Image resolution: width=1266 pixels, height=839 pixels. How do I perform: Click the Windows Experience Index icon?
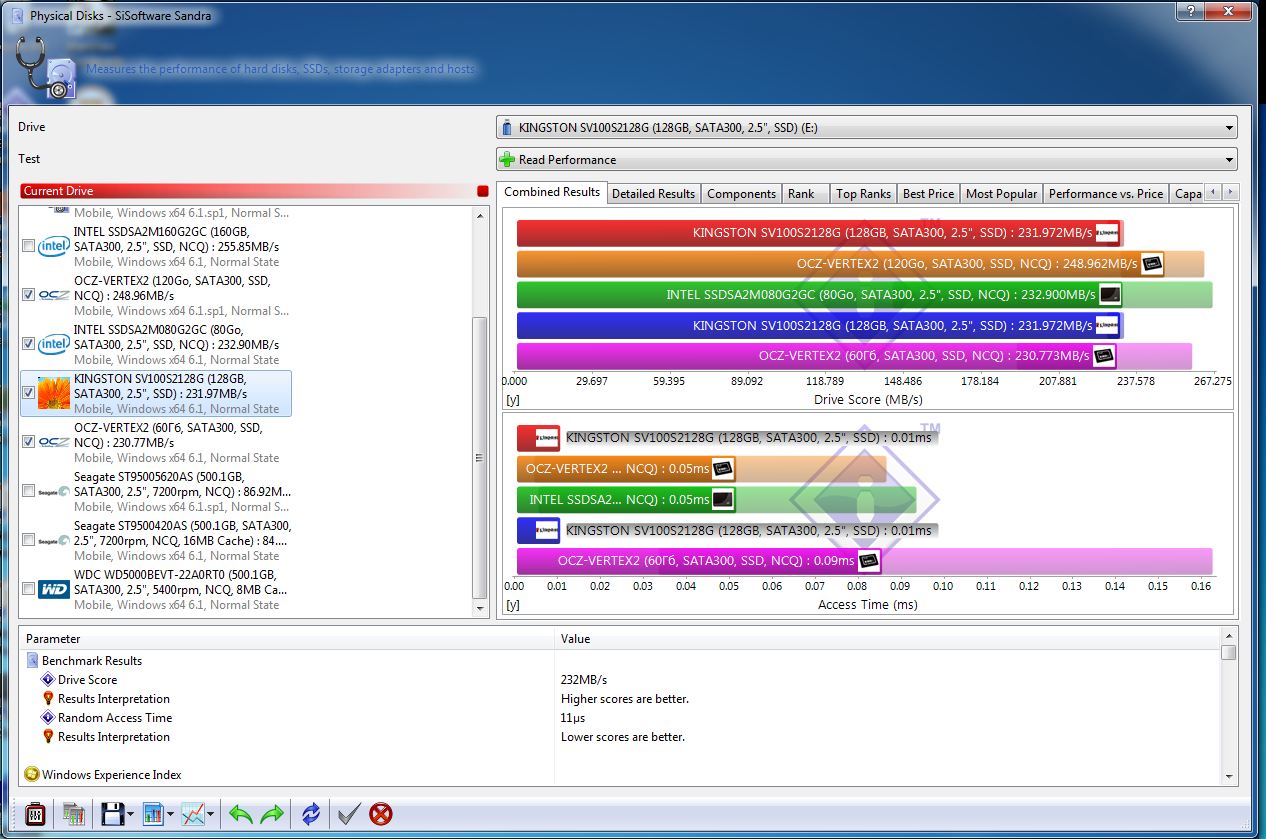pyautogui.click(x=32, y=774)
